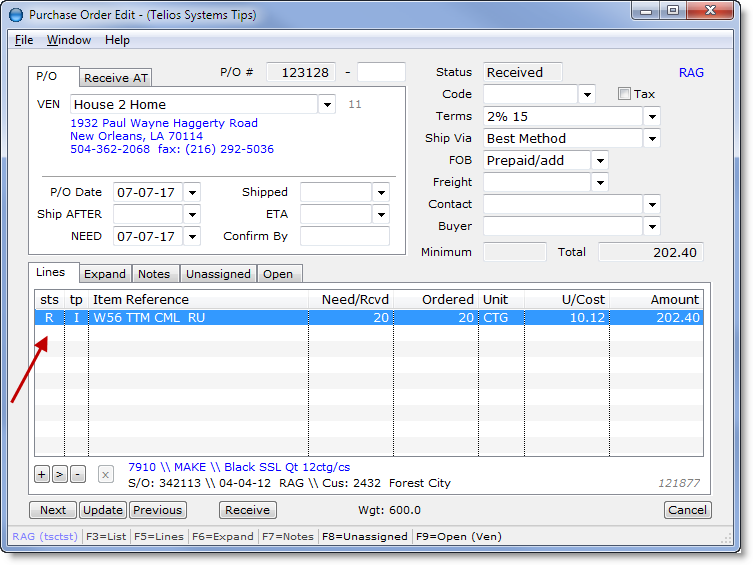Open the Notes tab
The width and height of the screenshot is (753, 565).
click(154, 274)
